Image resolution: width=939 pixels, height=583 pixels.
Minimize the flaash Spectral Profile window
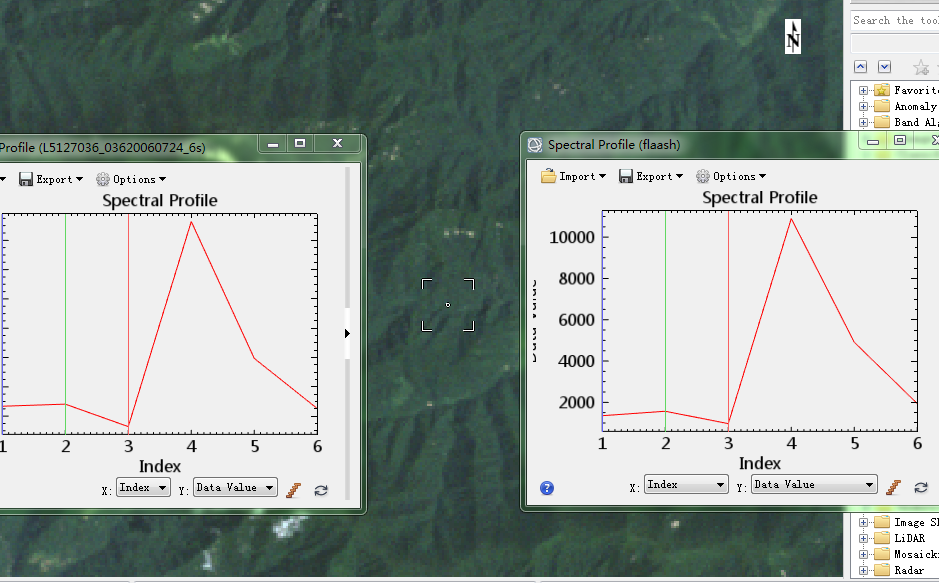(873, 141)
